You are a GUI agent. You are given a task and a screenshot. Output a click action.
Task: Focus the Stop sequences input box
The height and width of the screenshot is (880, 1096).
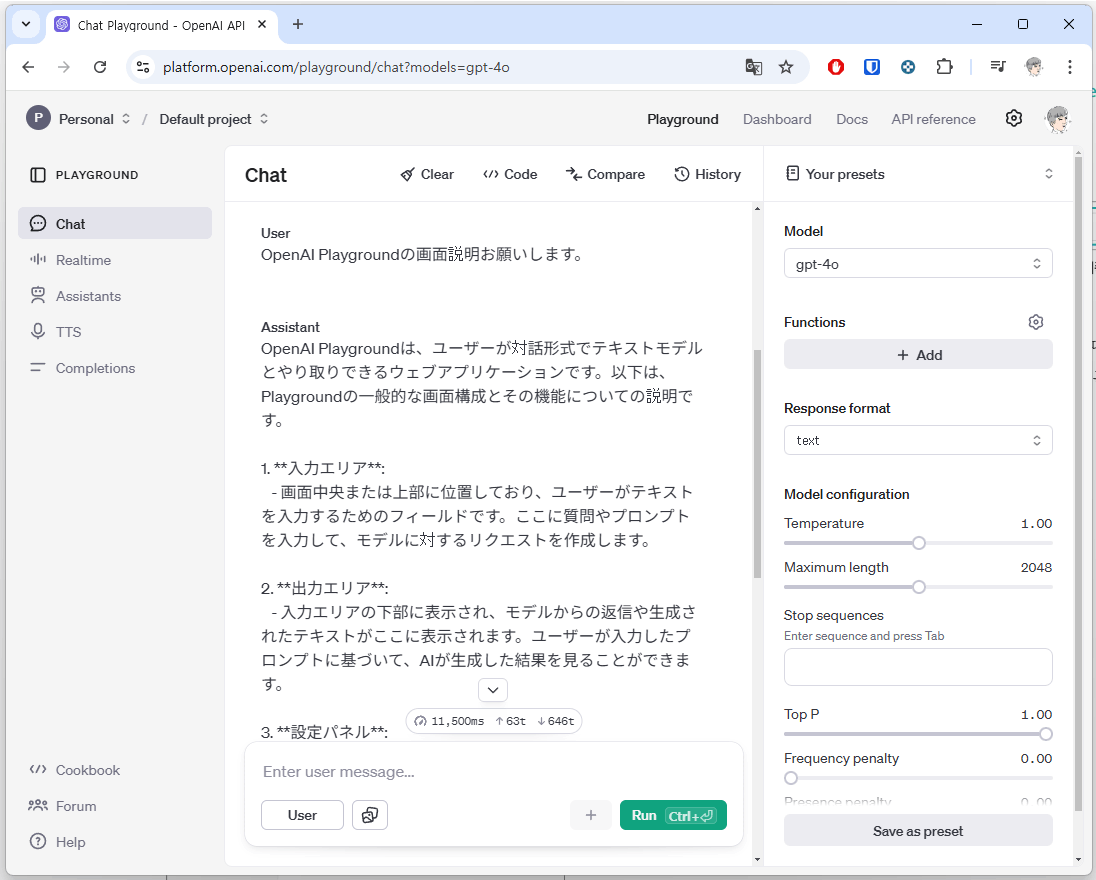click(x=918, y=667)
